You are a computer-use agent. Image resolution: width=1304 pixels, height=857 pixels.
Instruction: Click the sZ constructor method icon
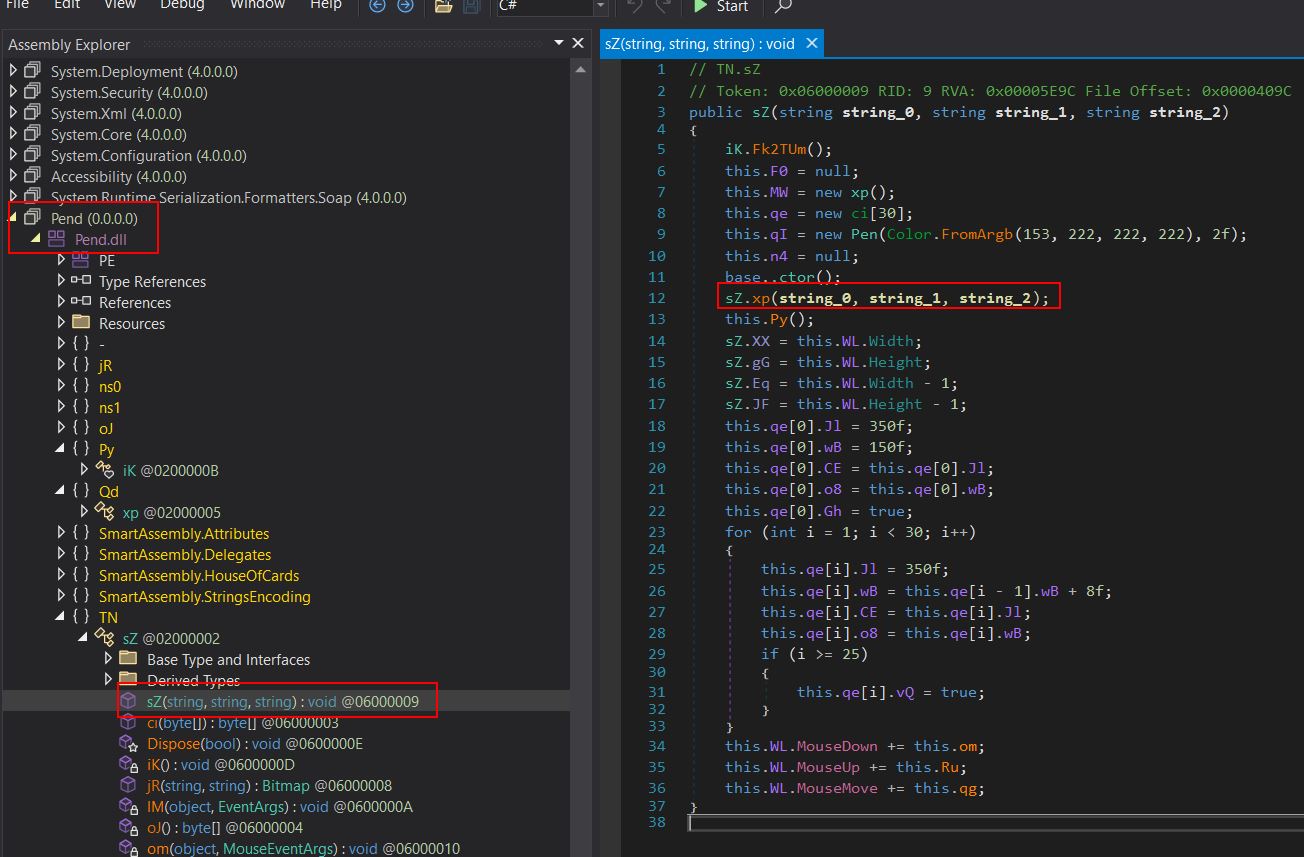coord(129,702)
